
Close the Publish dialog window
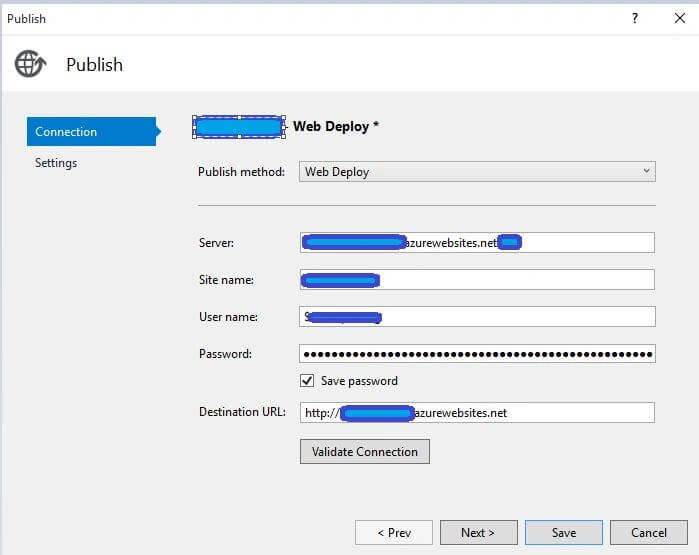680,18
